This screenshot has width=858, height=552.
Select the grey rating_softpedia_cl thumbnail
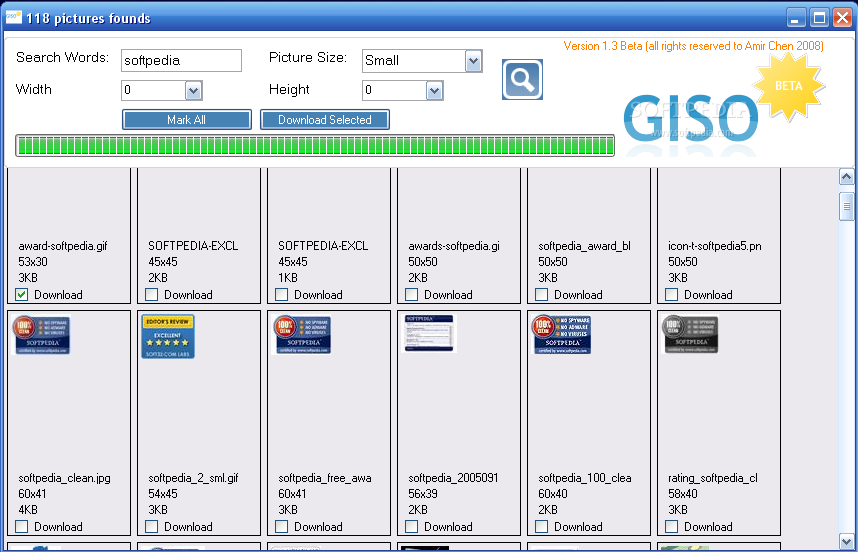(690, 335)
